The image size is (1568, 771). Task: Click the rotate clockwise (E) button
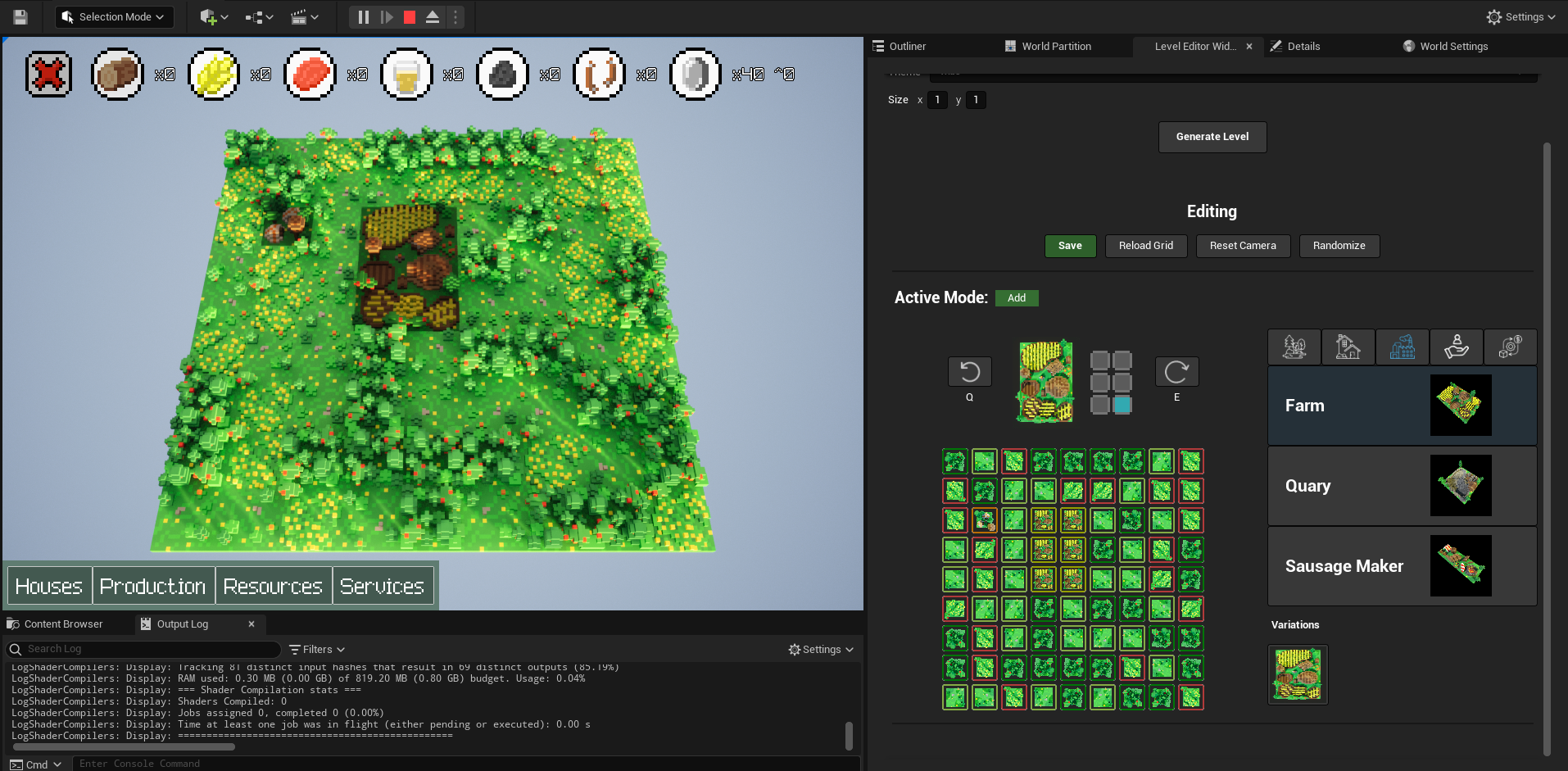click(1176, 372)
